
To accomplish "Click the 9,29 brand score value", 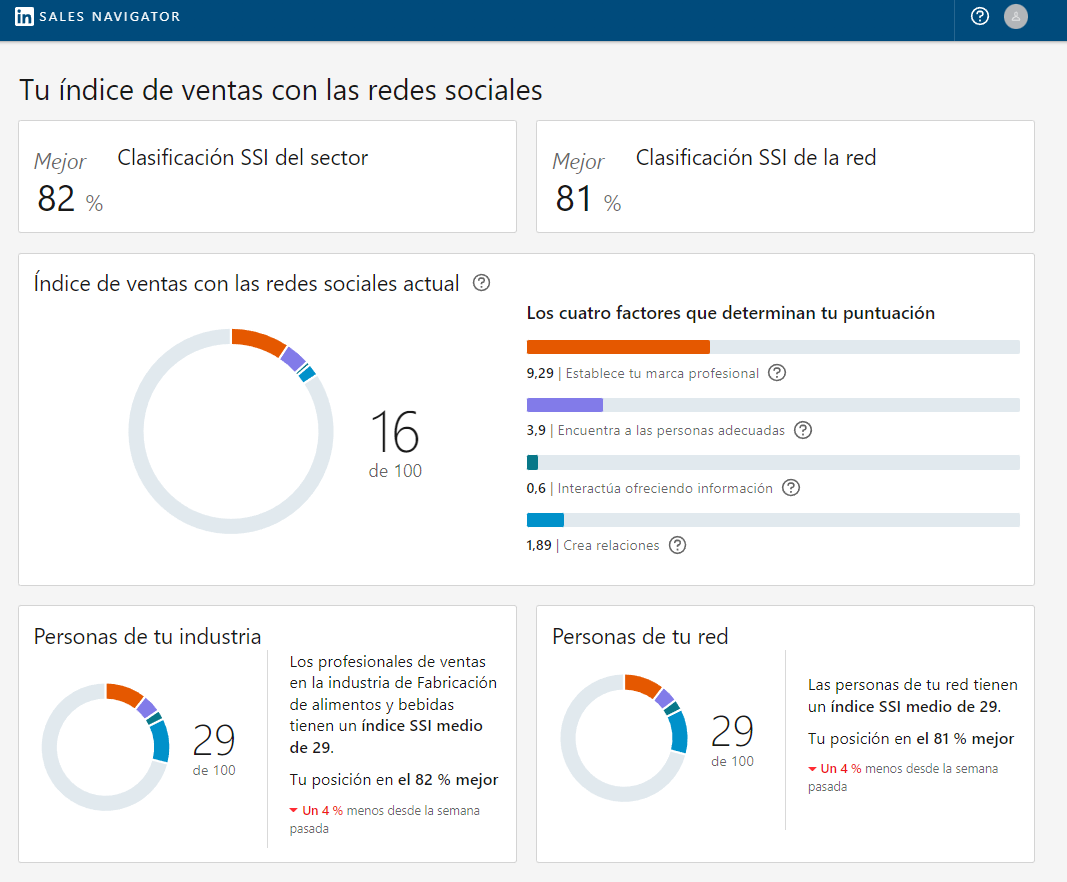I will point(540,374).
